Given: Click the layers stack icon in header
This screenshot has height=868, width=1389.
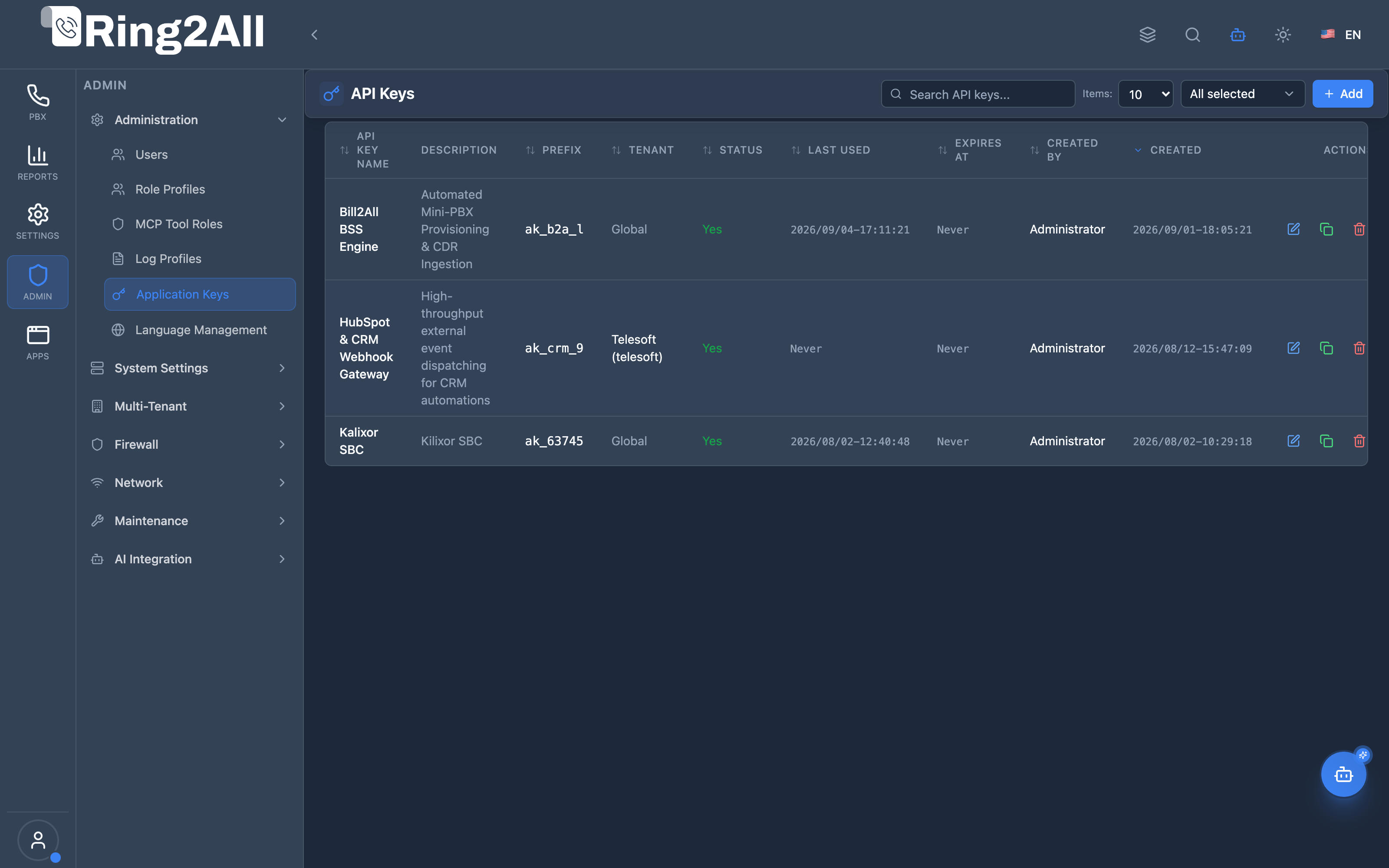Looking at the screenshot, I should 1147,34.
